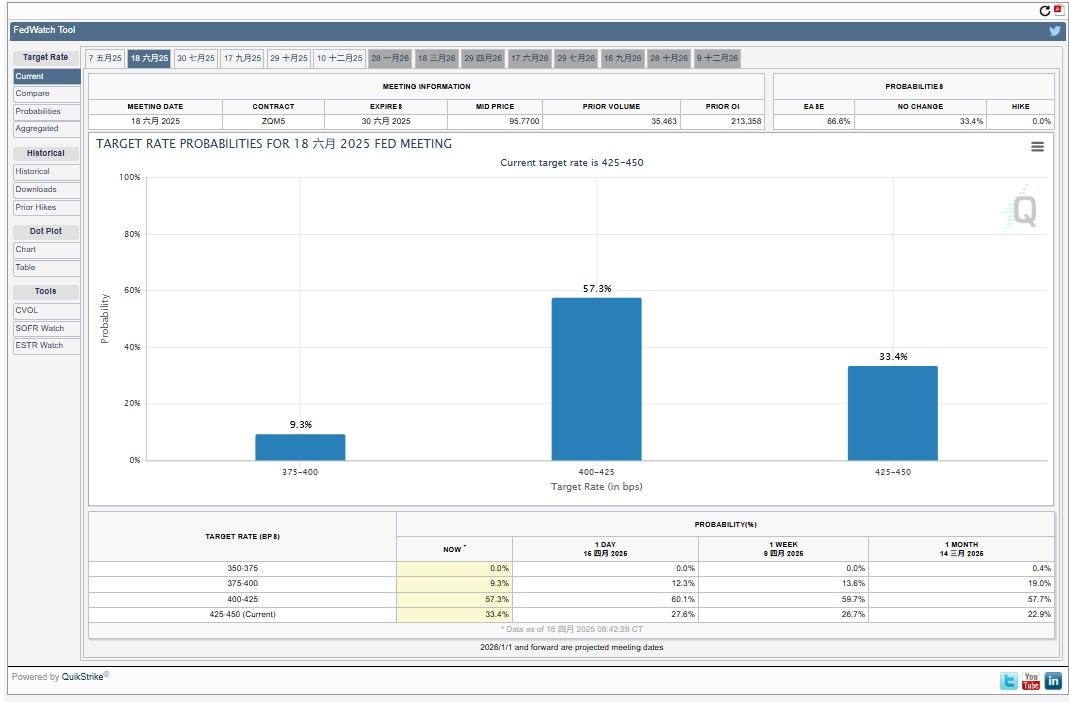The width and height of the screenshot is (1069, 702).
Task: Select the 7 五月25 meeting tab
Action: 105,58
